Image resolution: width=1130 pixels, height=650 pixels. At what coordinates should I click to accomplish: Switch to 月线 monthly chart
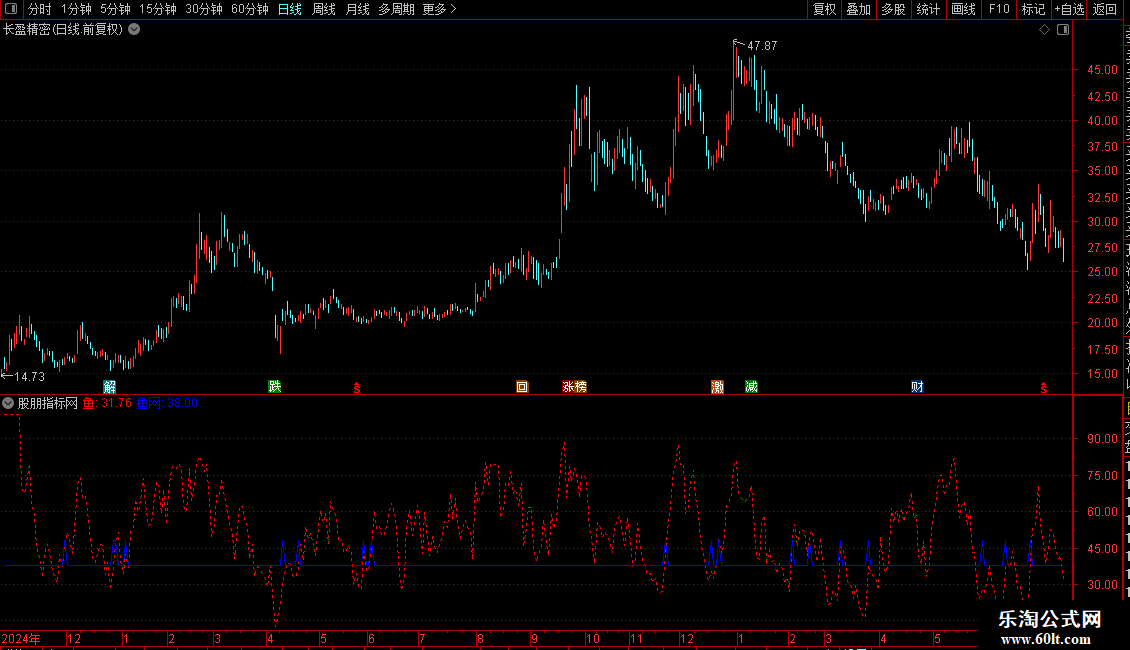[x=357, y=9]
